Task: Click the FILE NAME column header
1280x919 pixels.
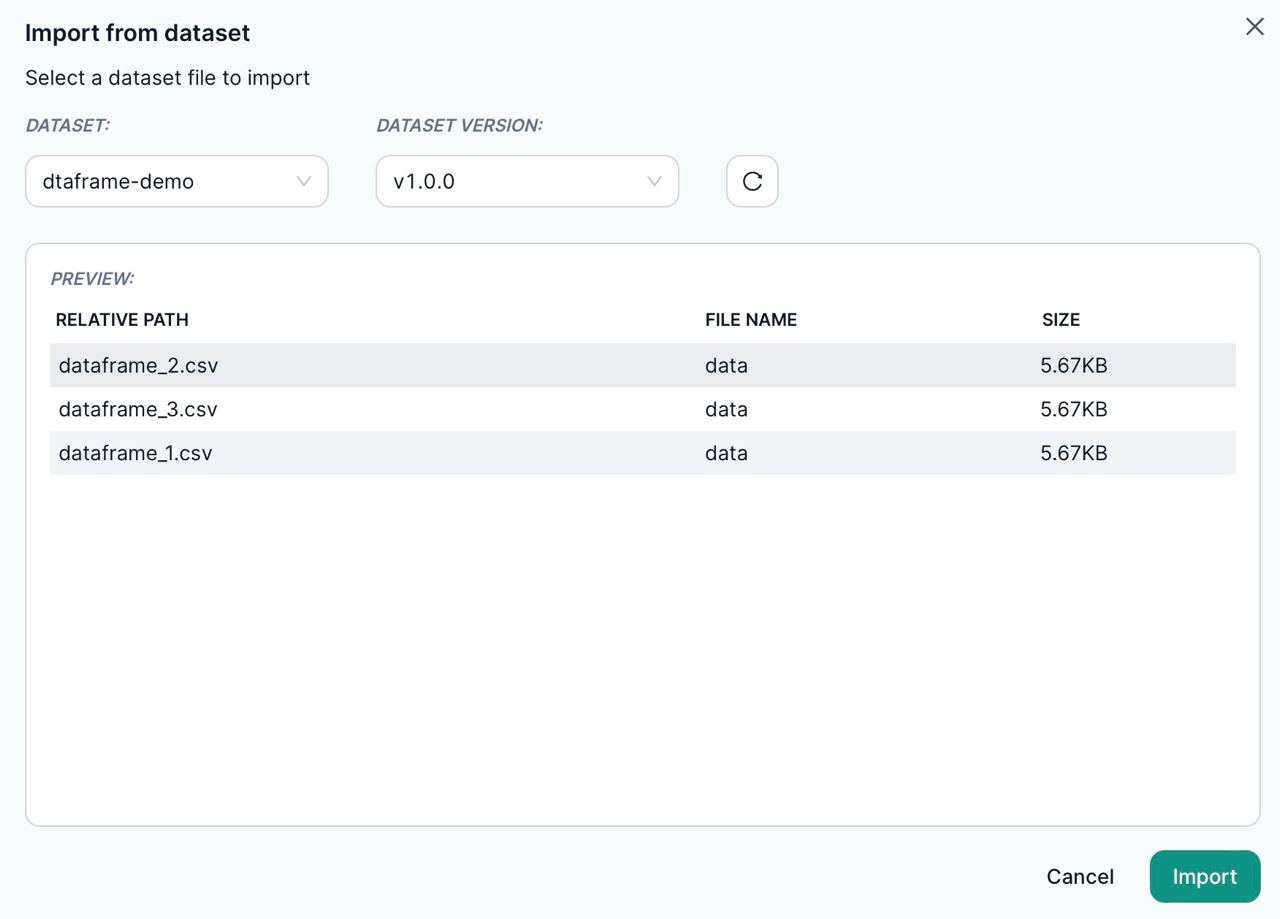Action: coord(751,320)
